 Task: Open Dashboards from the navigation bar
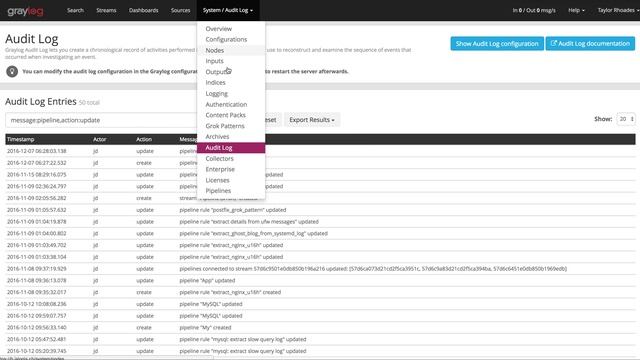[143, 10]
